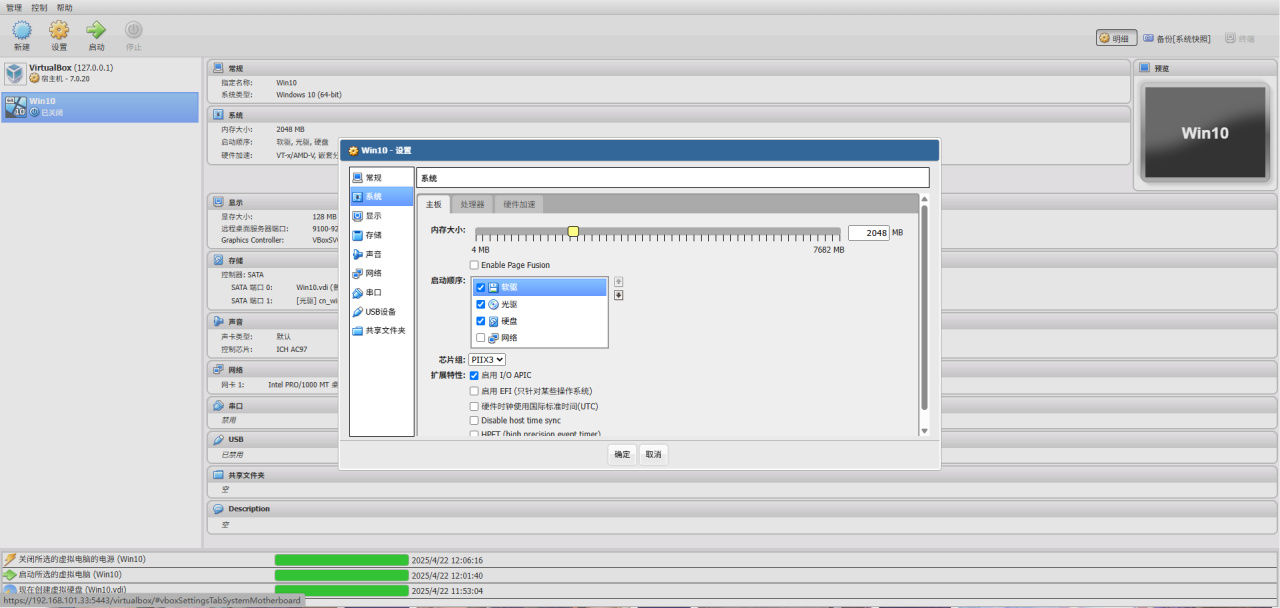Open 串口 category in settings dialog sidebar

pos(381,292)
